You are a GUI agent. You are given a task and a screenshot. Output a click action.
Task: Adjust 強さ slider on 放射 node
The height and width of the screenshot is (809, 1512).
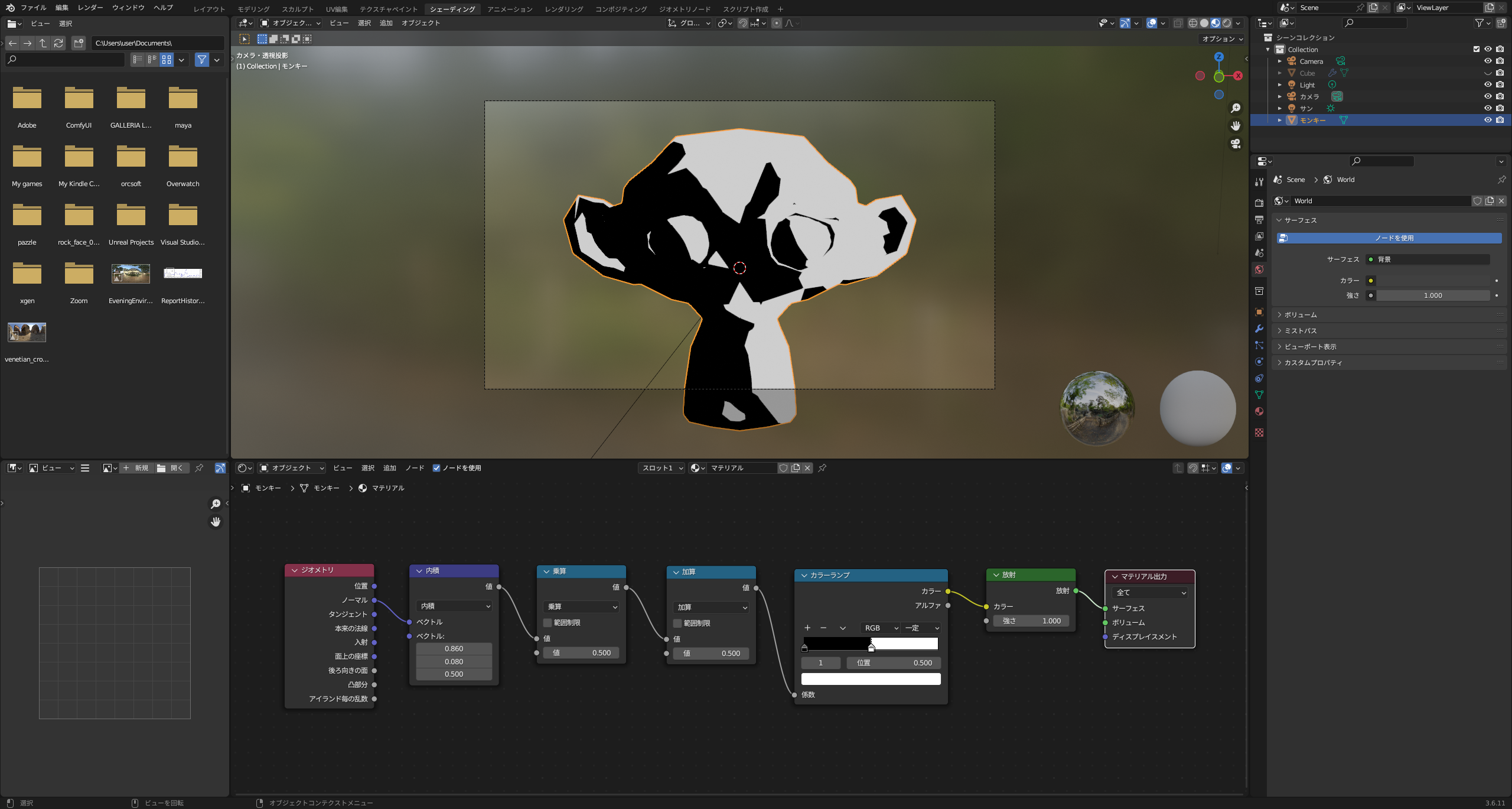click(1031, 621)
